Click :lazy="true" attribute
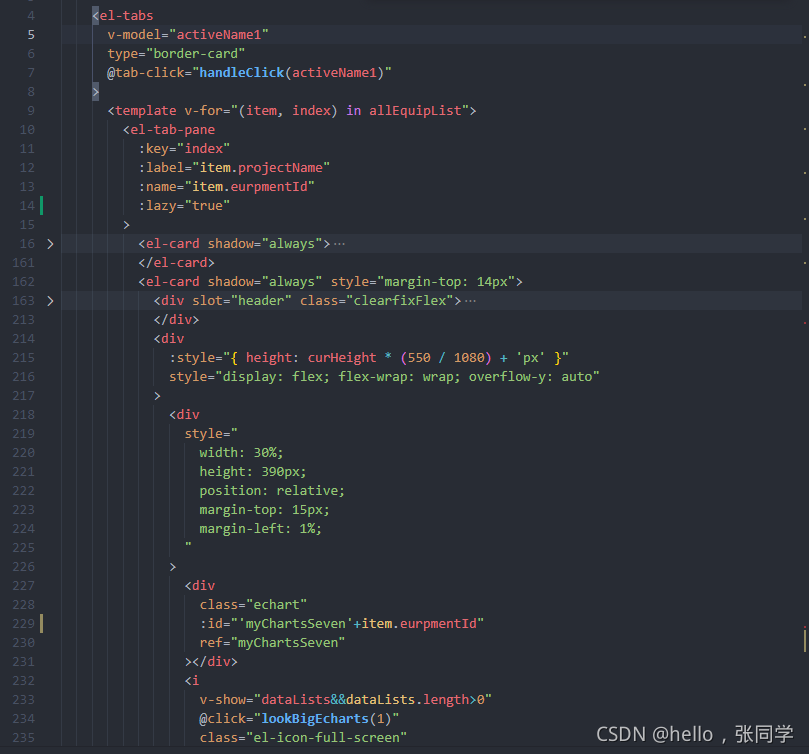The width and height of the screenshot is (809, 754). click(184, 206)
